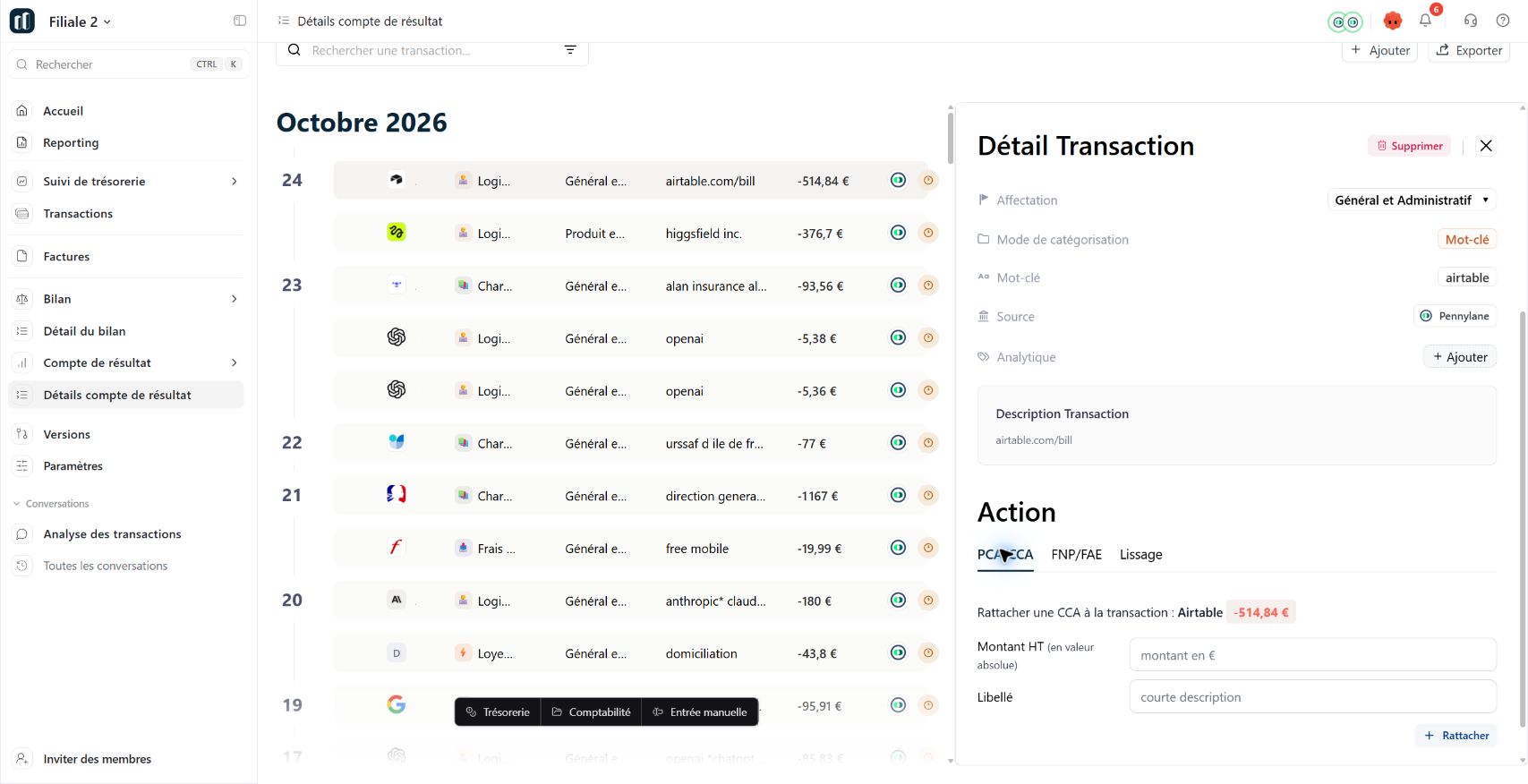This screenshot has height=784, width=1528.
Task: Open the Général et Administratif affectation dropdown
Action: (x=1412, y=200)
